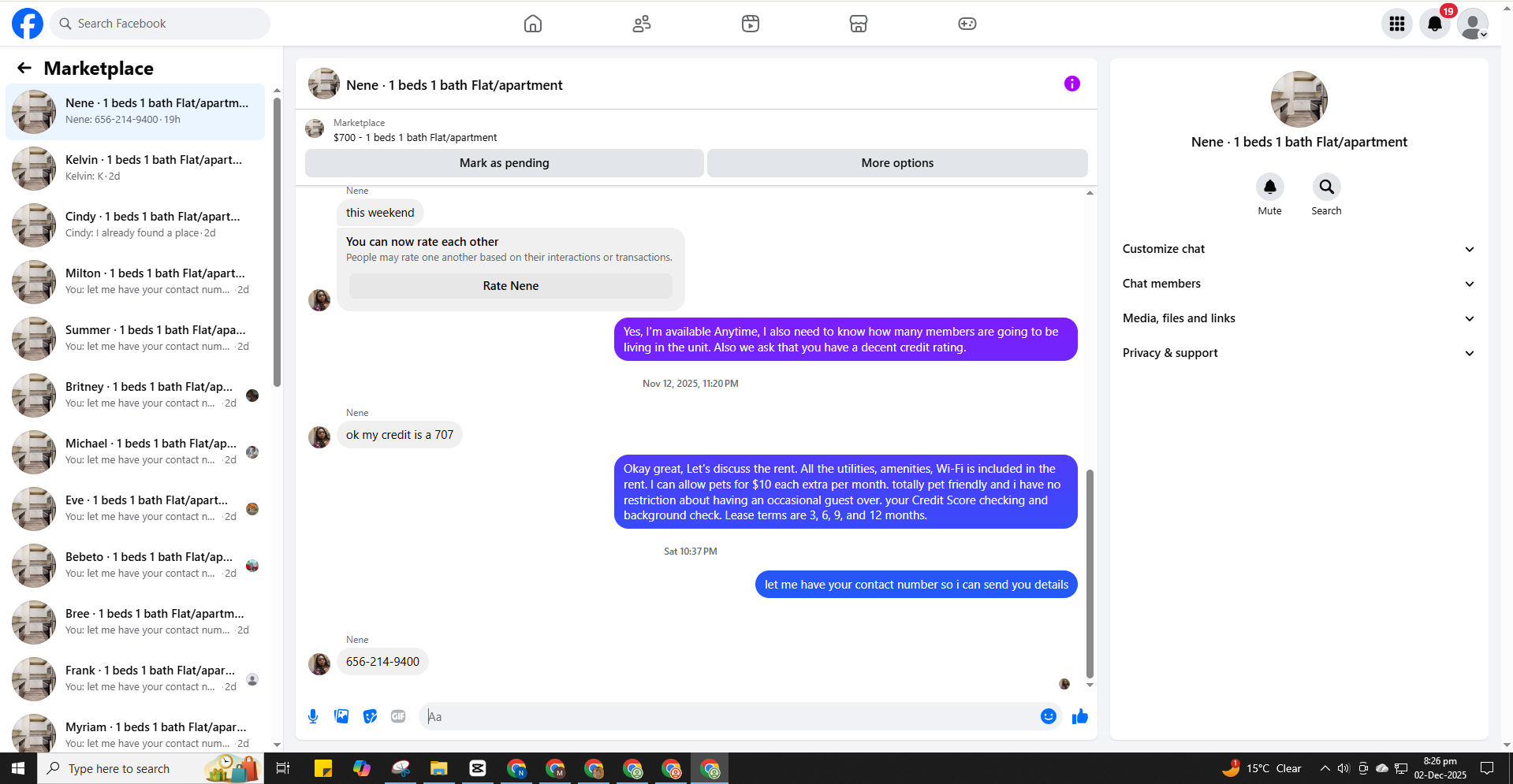Open the Sticky Notes taskbar icon

tap(323, 768)
